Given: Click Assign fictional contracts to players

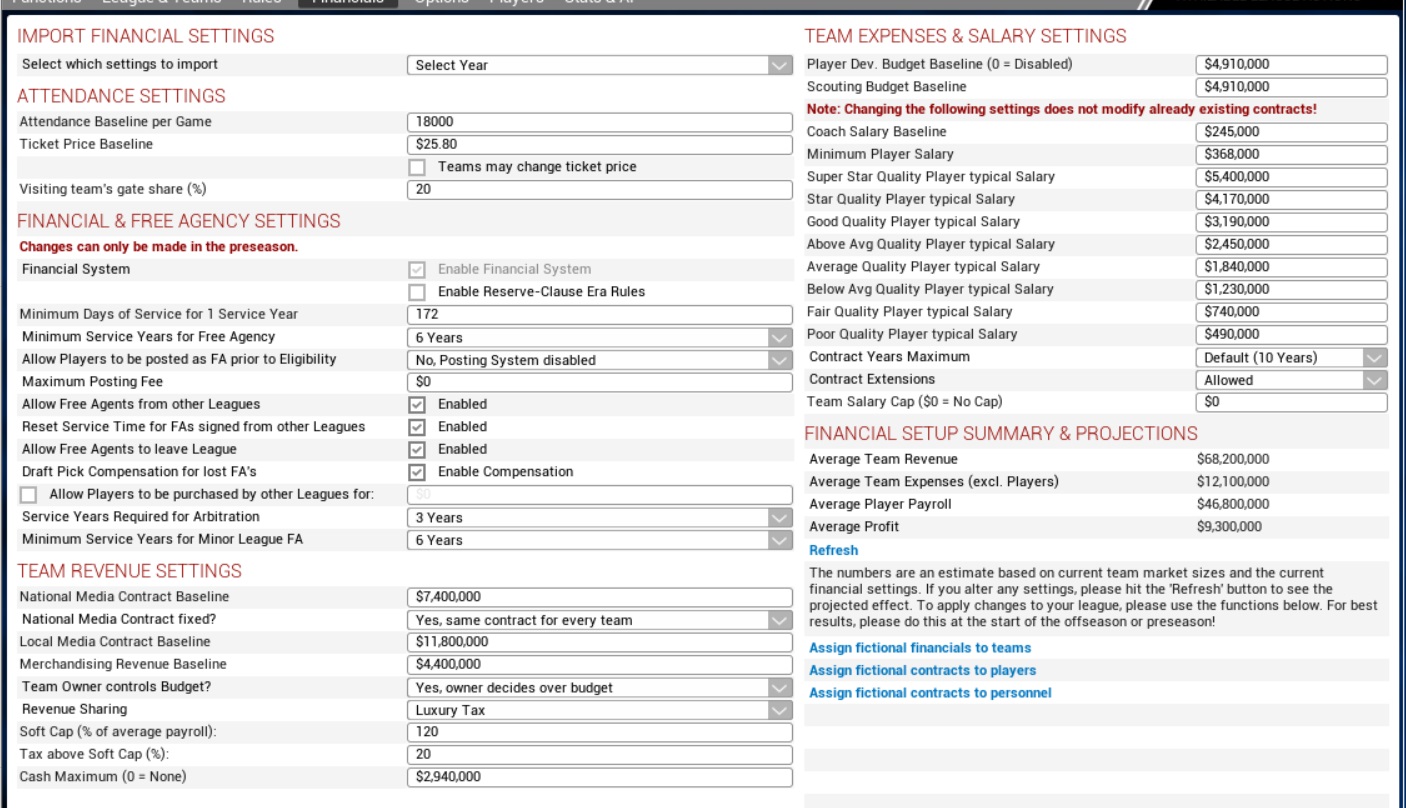Looking at the screenshot, I should [x=922, y=671].
